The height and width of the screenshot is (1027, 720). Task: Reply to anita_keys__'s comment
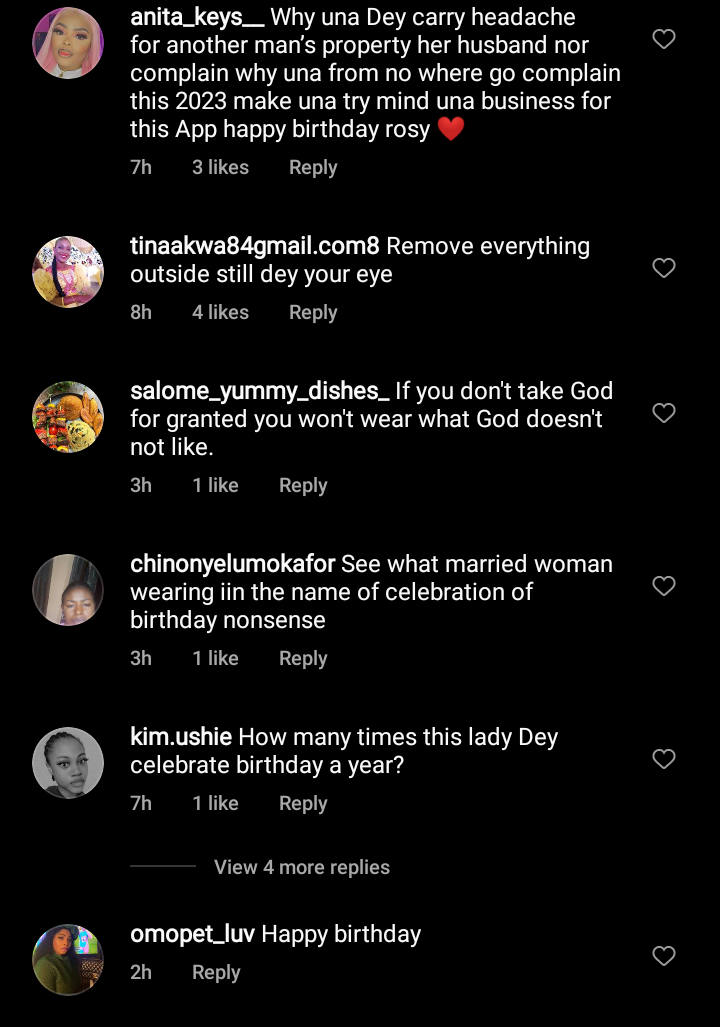312,167
